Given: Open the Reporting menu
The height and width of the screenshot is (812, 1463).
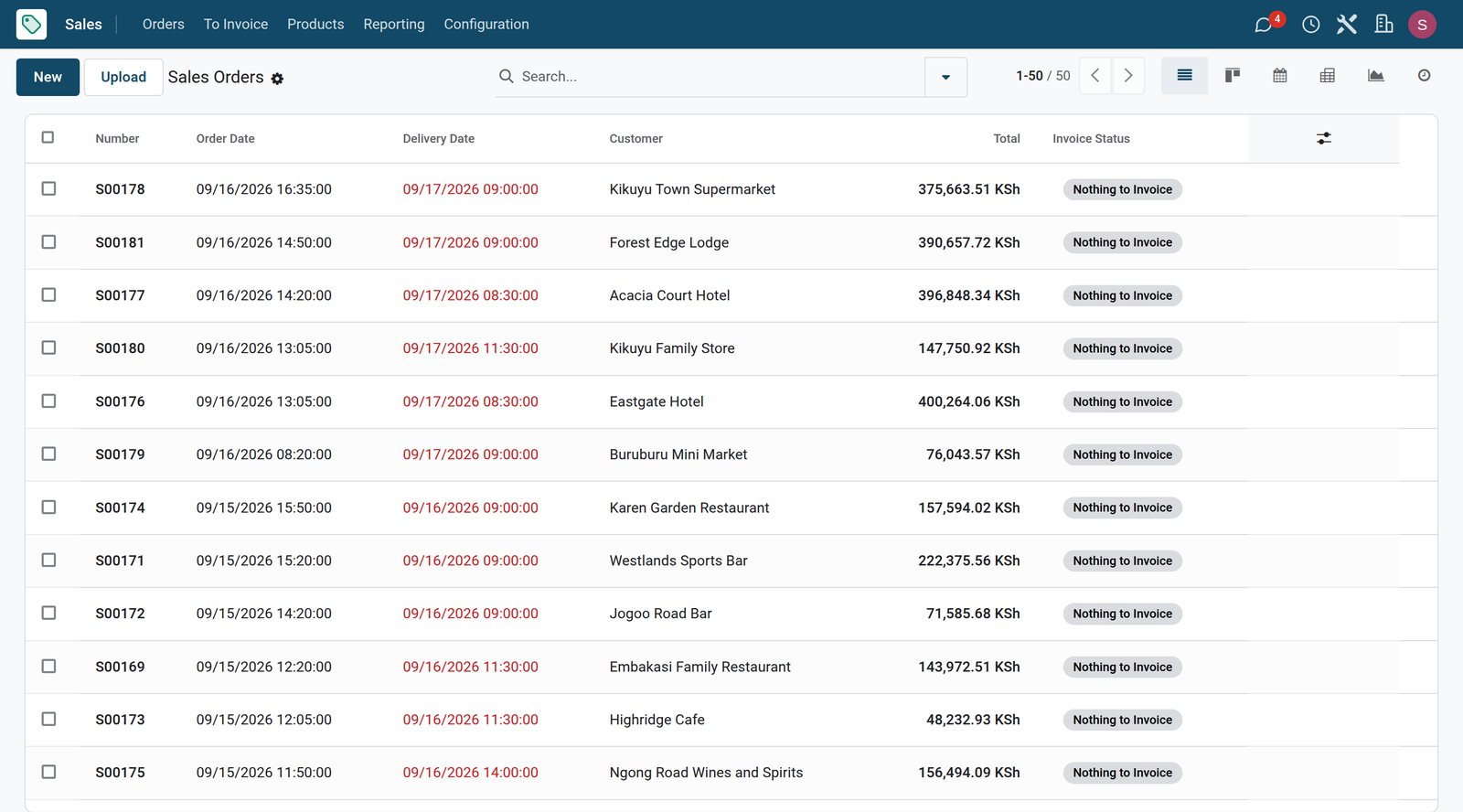Looking at the screenshot, I should pos(394,25).
